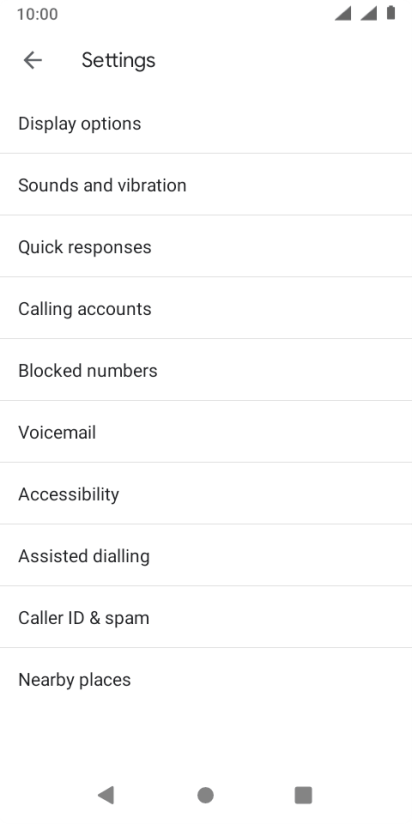Select Accessibility option
Image resolution: width=412 pixels, height=824 pixels.
(206, 494)
